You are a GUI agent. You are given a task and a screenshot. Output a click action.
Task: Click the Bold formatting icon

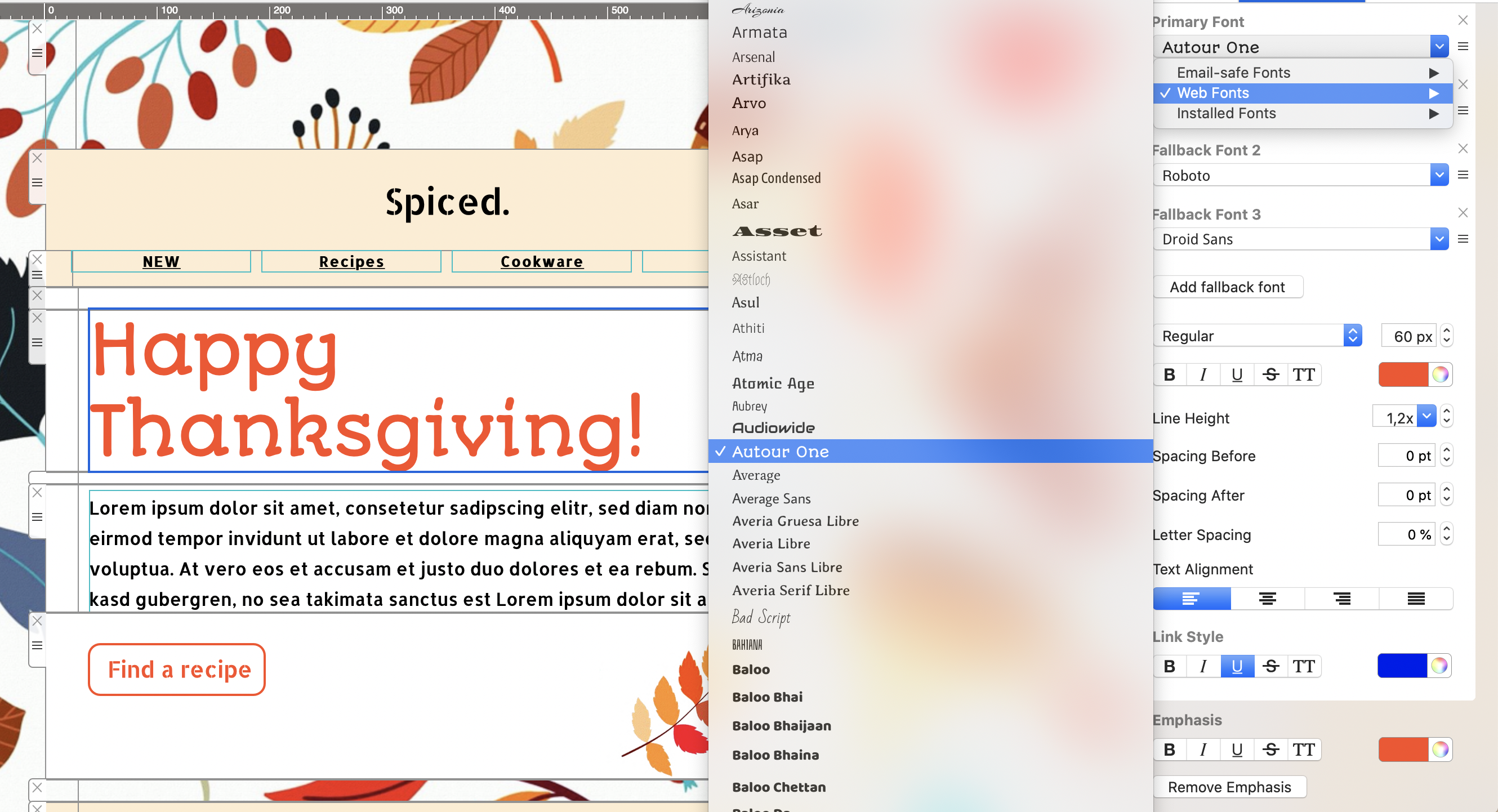[1170, 374]
